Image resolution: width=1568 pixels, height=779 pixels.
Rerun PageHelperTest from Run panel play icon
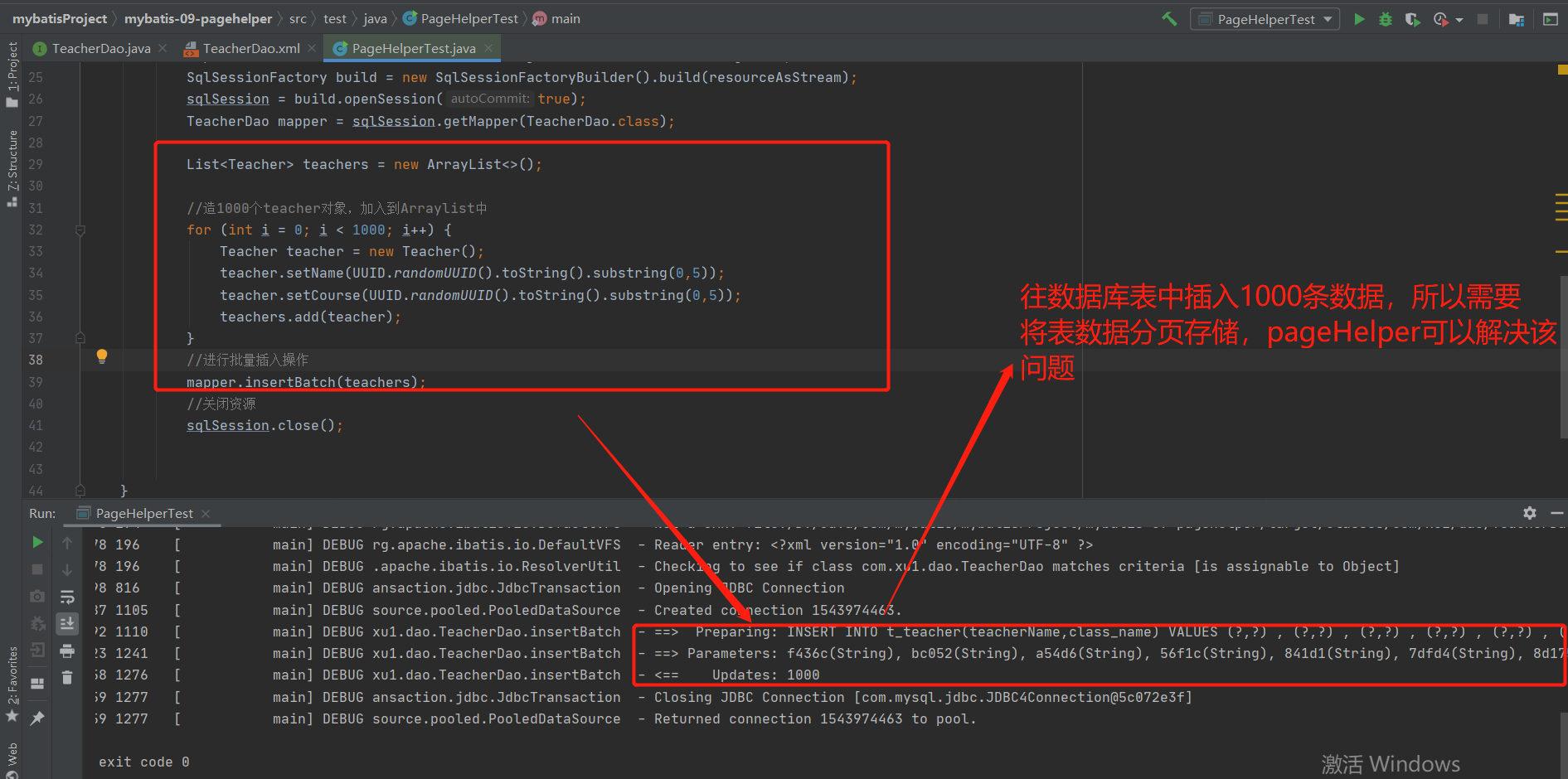37,542
